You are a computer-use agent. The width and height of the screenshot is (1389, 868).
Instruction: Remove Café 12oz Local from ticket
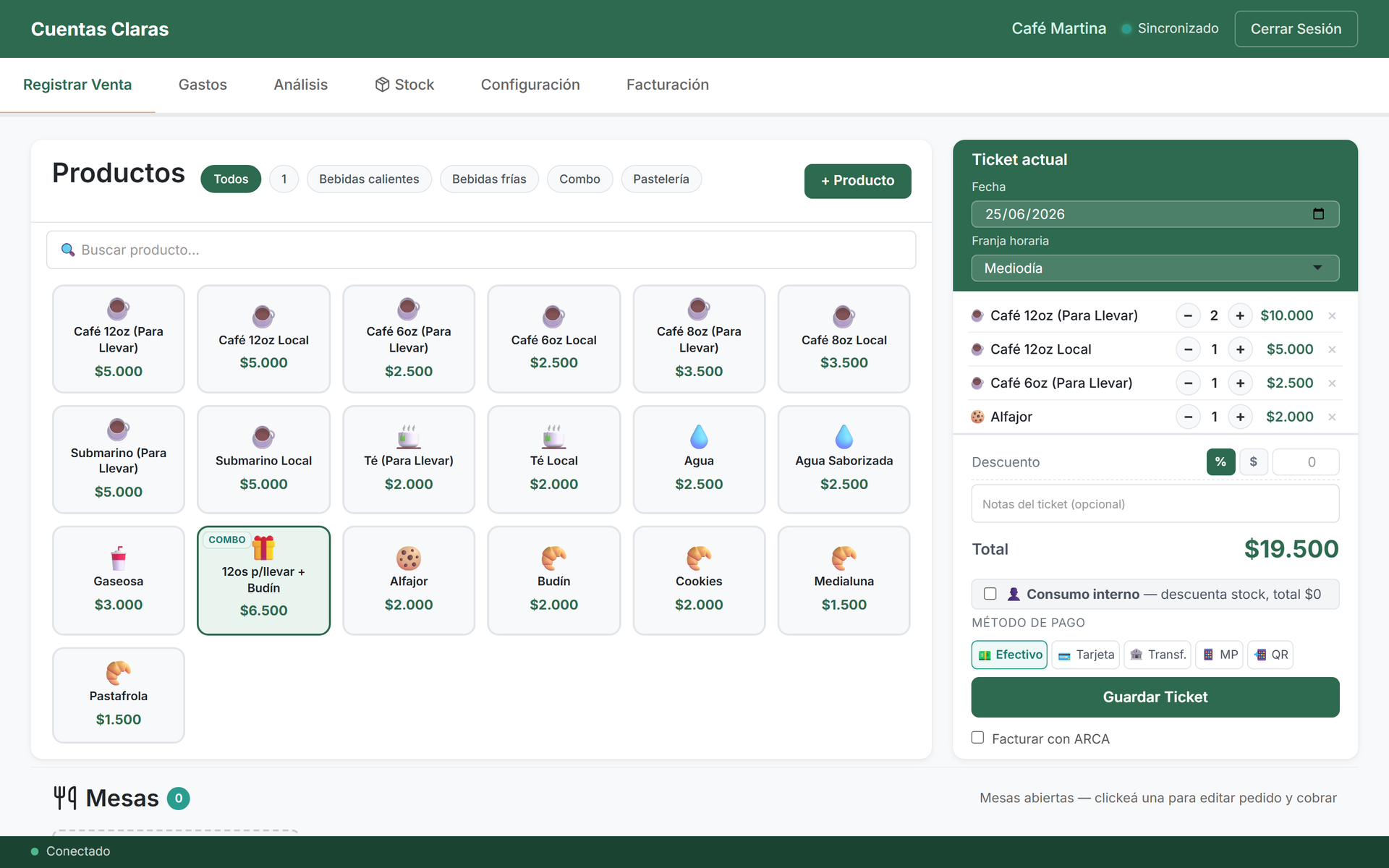pyautogui.click(x=1332, y=349)
